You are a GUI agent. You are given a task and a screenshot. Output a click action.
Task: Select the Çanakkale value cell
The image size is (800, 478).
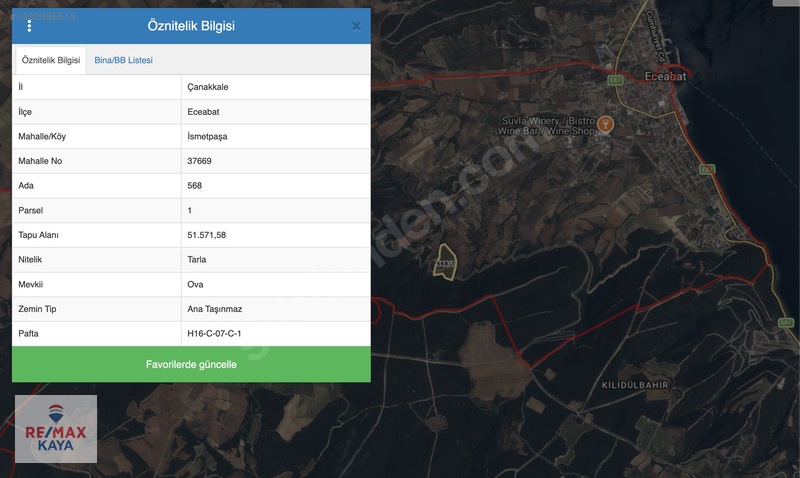(276, 87)
